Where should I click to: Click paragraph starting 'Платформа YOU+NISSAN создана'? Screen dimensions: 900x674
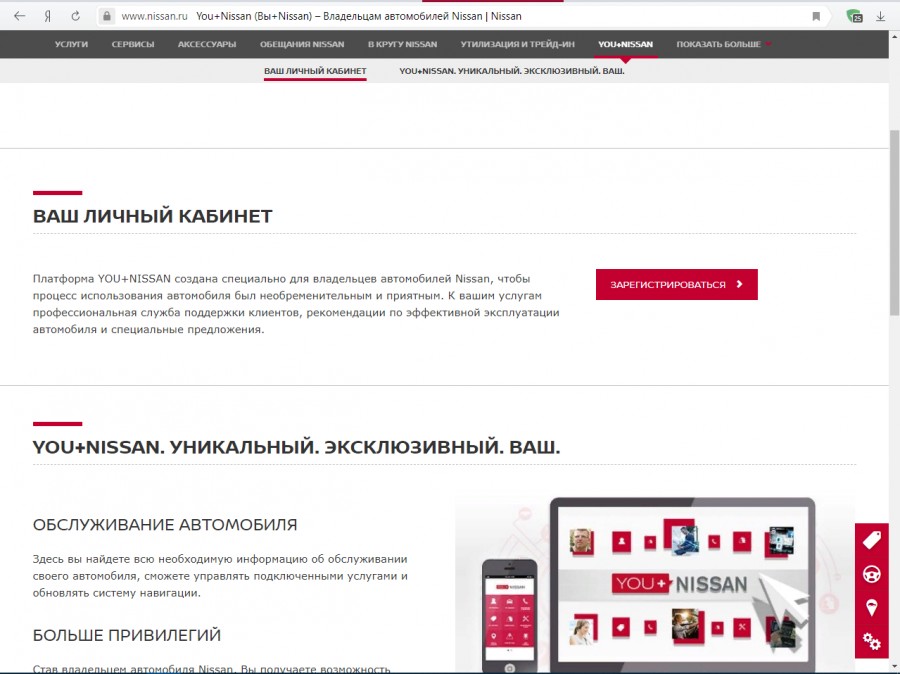point(296,304)
